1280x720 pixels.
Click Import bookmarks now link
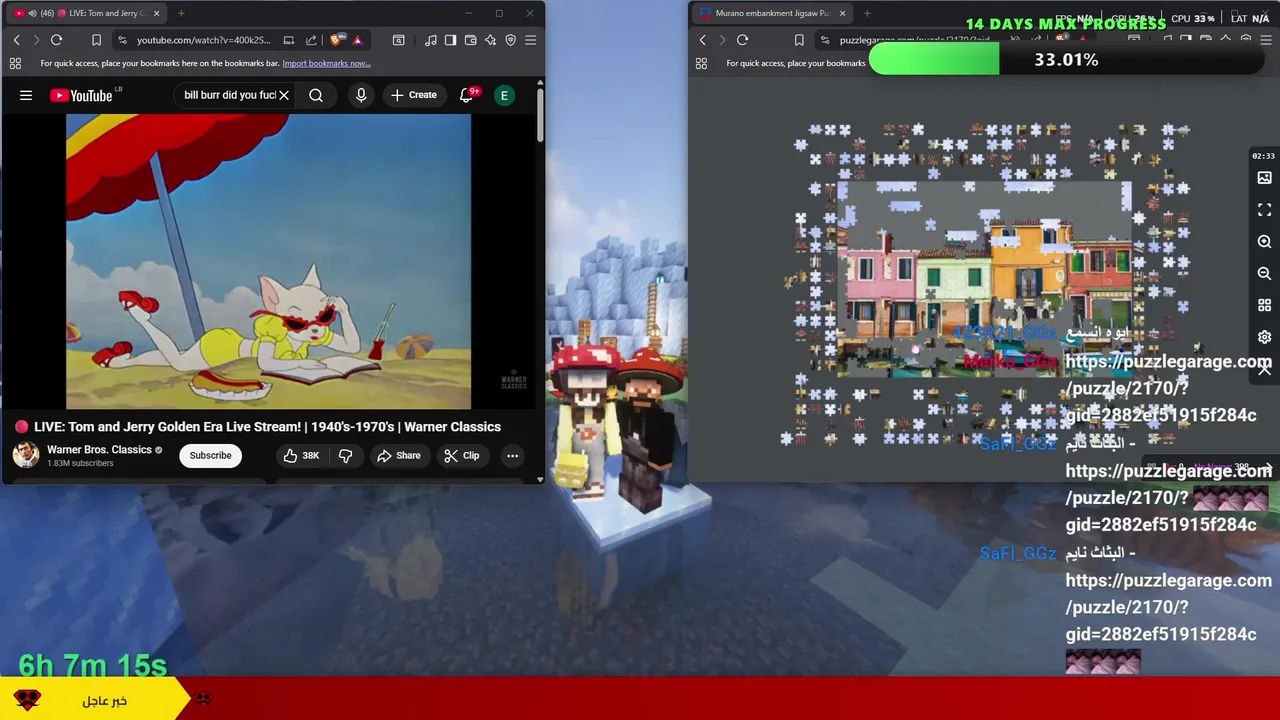326,63
